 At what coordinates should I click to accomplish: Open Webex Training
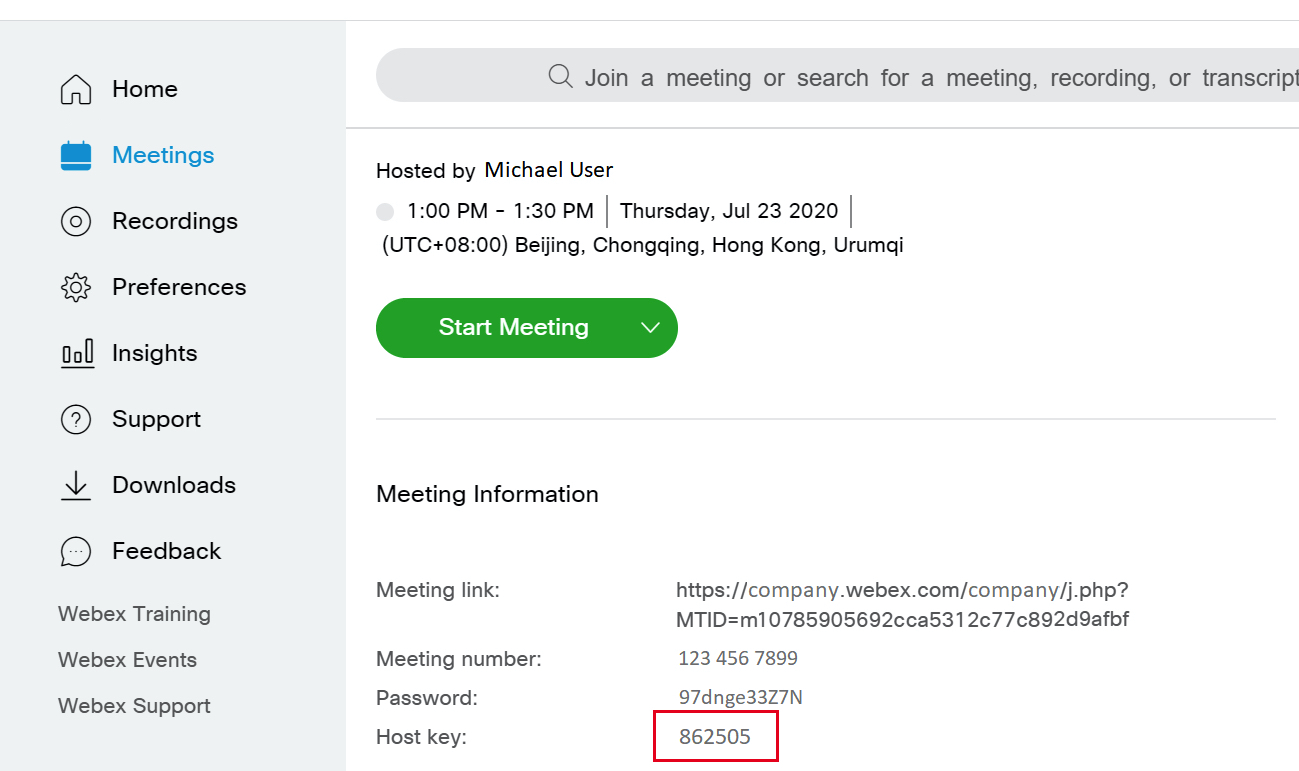pyautogui.click(x=134, y=613)
